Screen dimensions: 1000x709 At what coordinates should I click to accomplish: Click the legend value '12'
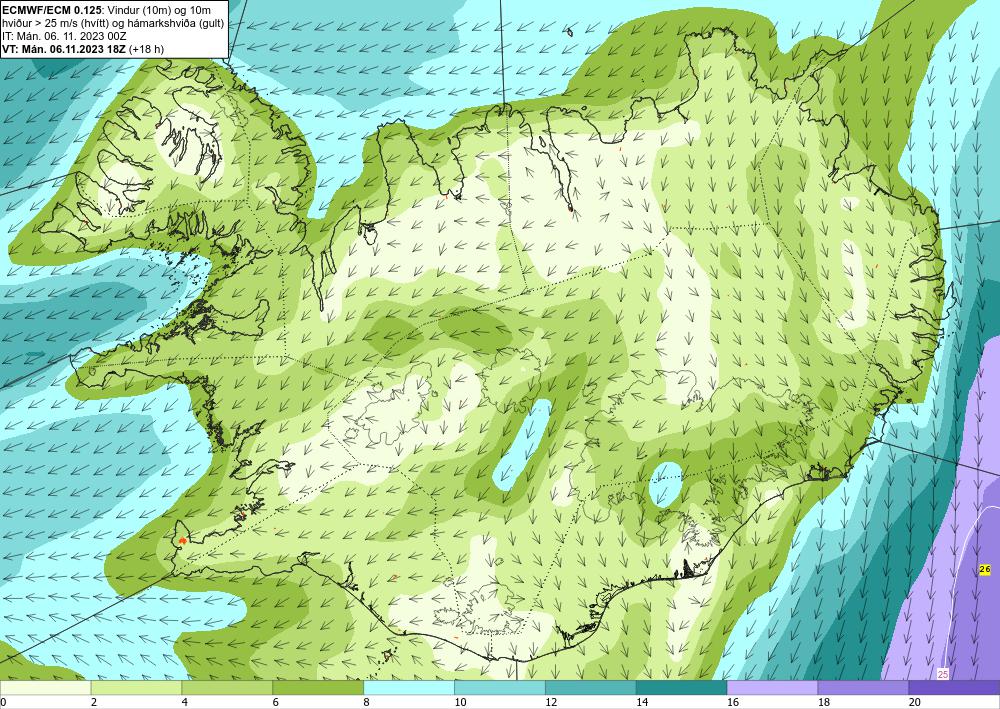click(551, 702)
